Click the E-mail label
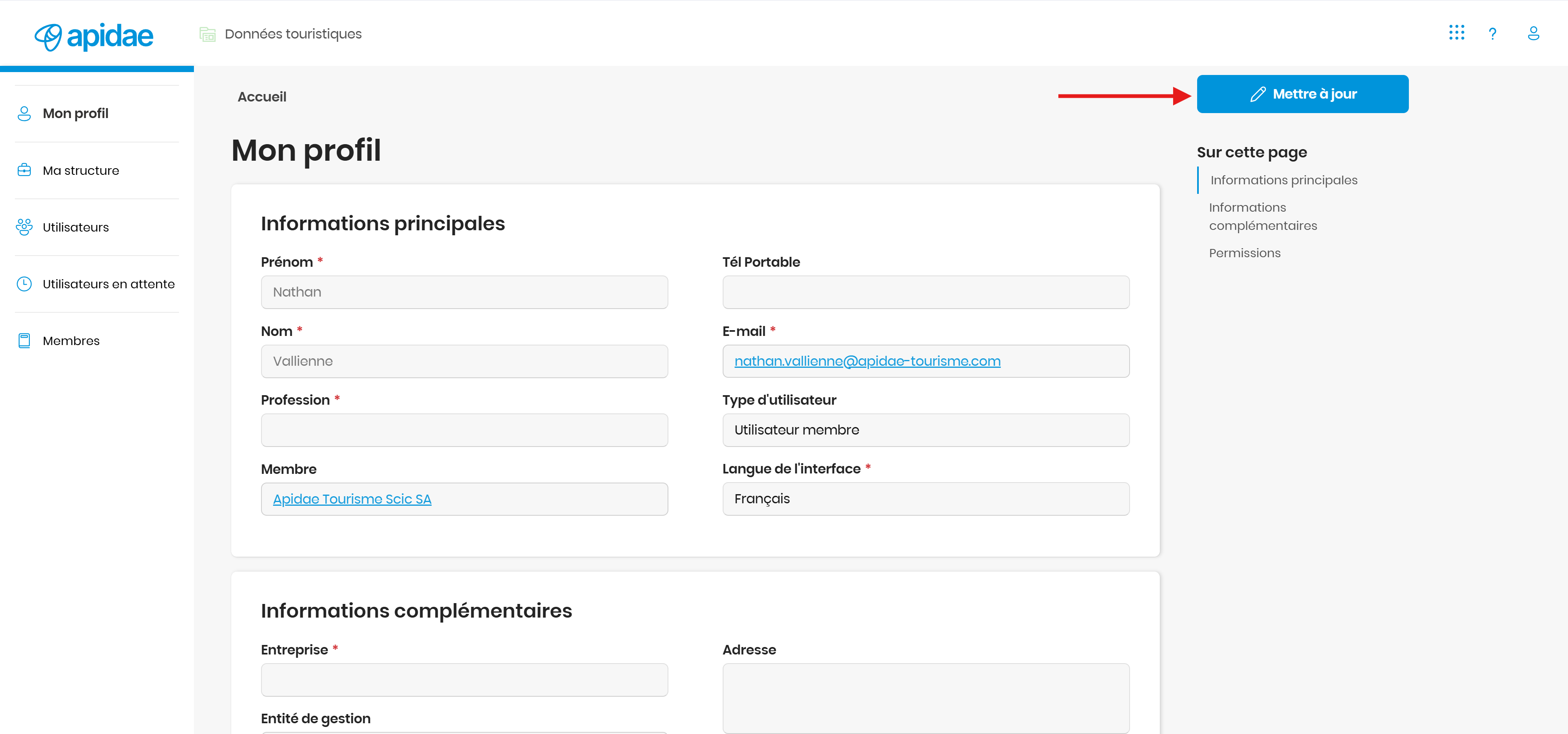The image size is (1568, 734). pyautogui.click(x=743, y=332)
